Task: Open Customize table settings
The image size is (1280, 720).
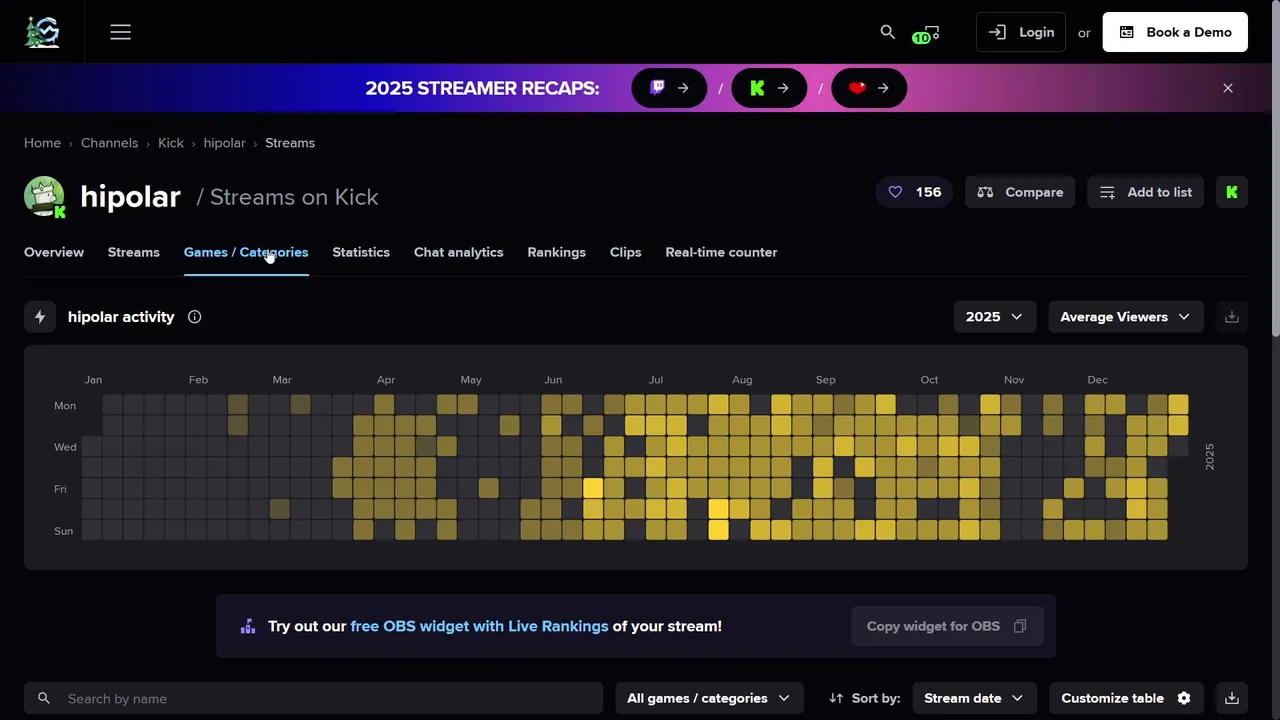Action: point(1126,698)
